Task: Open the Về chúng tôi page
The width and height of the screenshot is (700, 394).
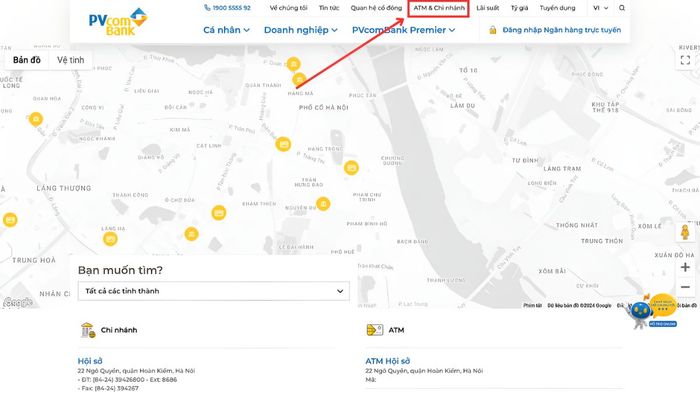Action: [288, 8]
